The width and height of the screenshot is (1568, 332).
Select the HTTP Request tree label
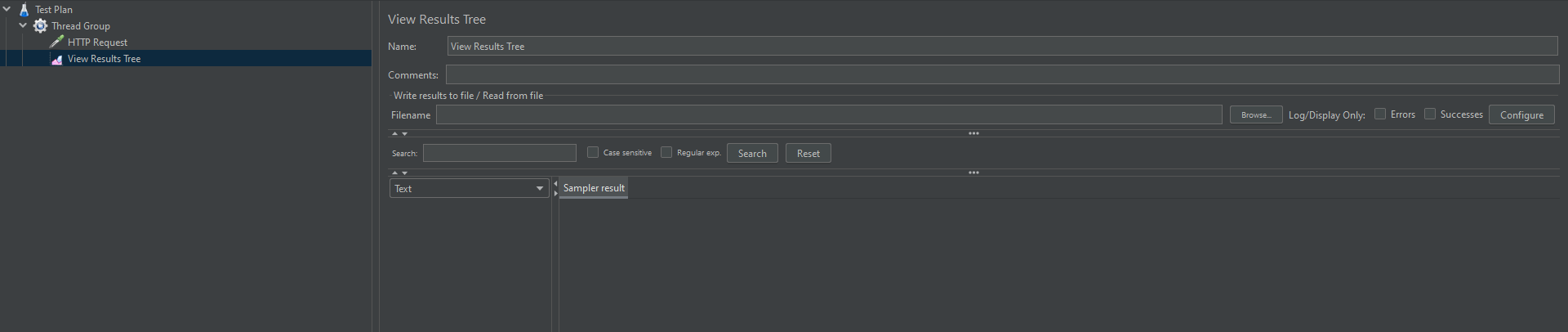pyautogui.click(x=97, y=43)
